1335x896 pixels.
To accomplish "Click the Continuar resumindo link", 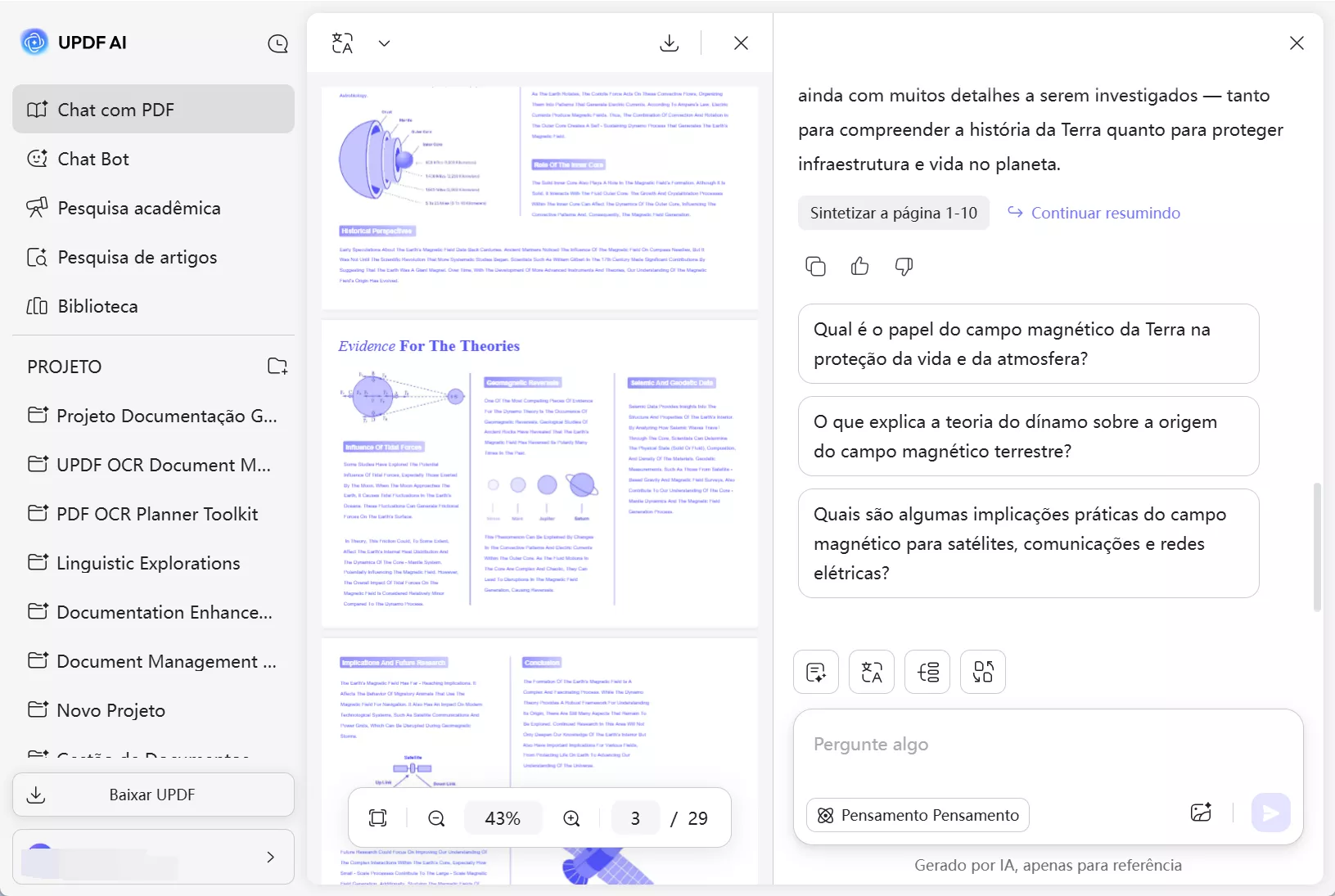I will tap(1105, 213).
